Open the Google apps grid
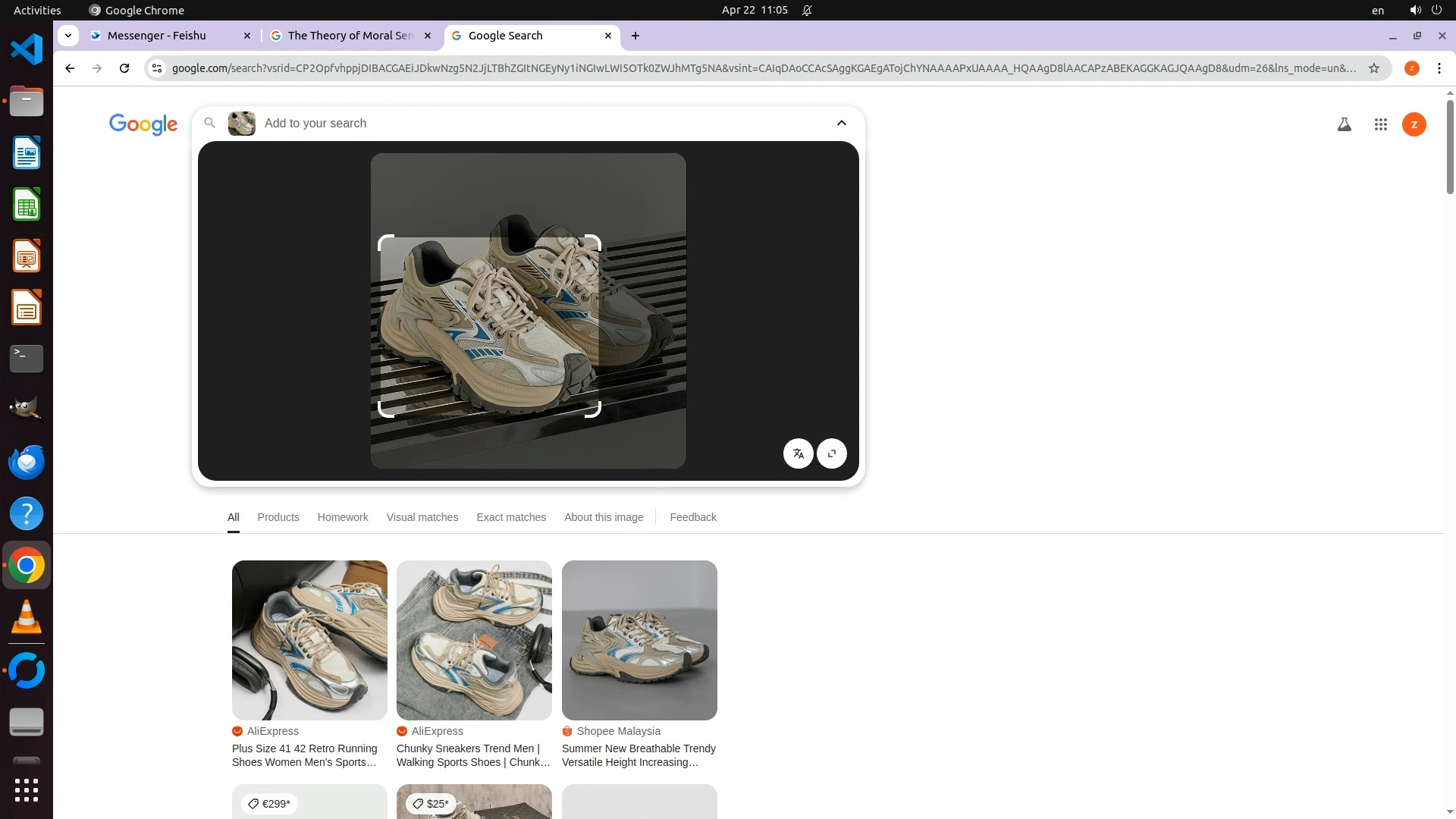 [1380, 124]
